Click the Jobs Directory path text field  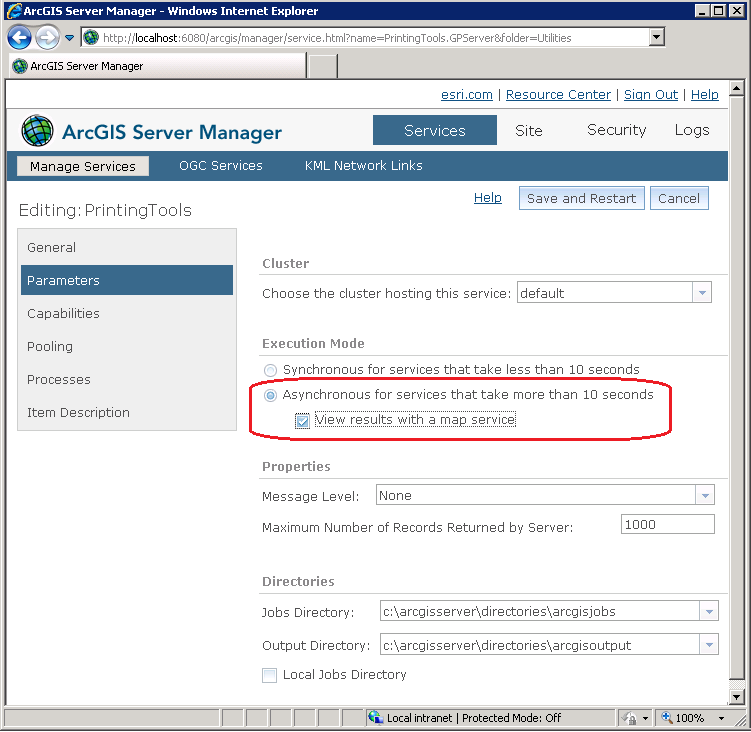[x=540, y=611]
